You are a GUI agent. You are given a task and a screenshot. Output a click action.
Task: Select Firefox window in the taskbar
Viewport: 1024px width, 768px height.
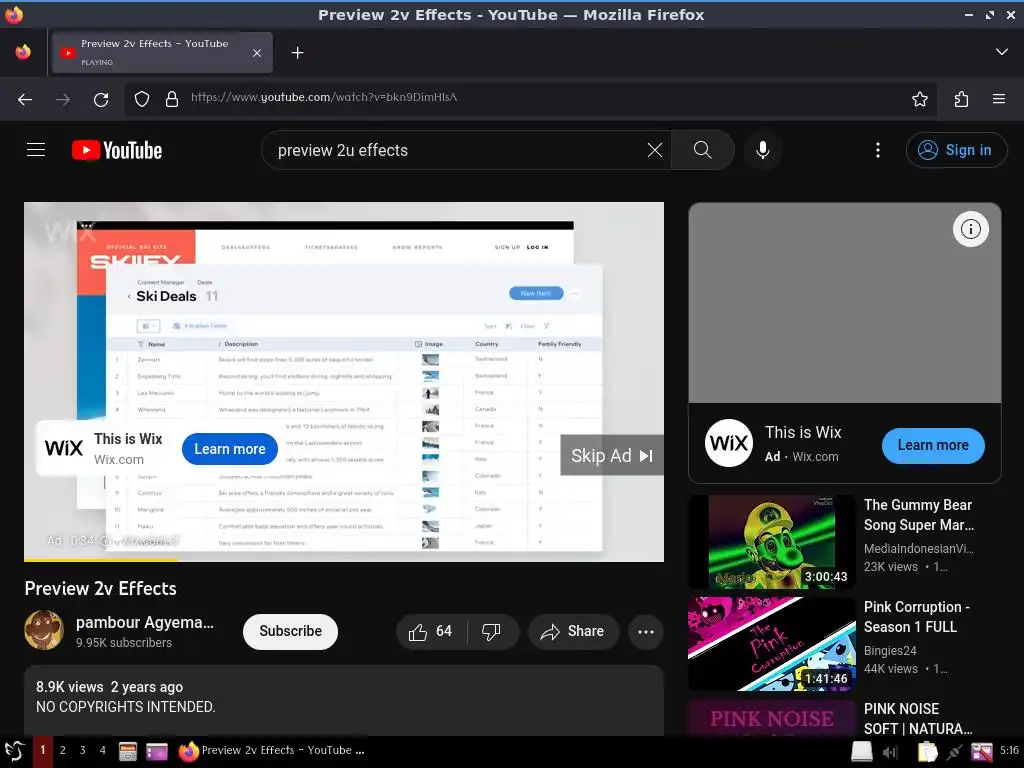click(272, 750)
